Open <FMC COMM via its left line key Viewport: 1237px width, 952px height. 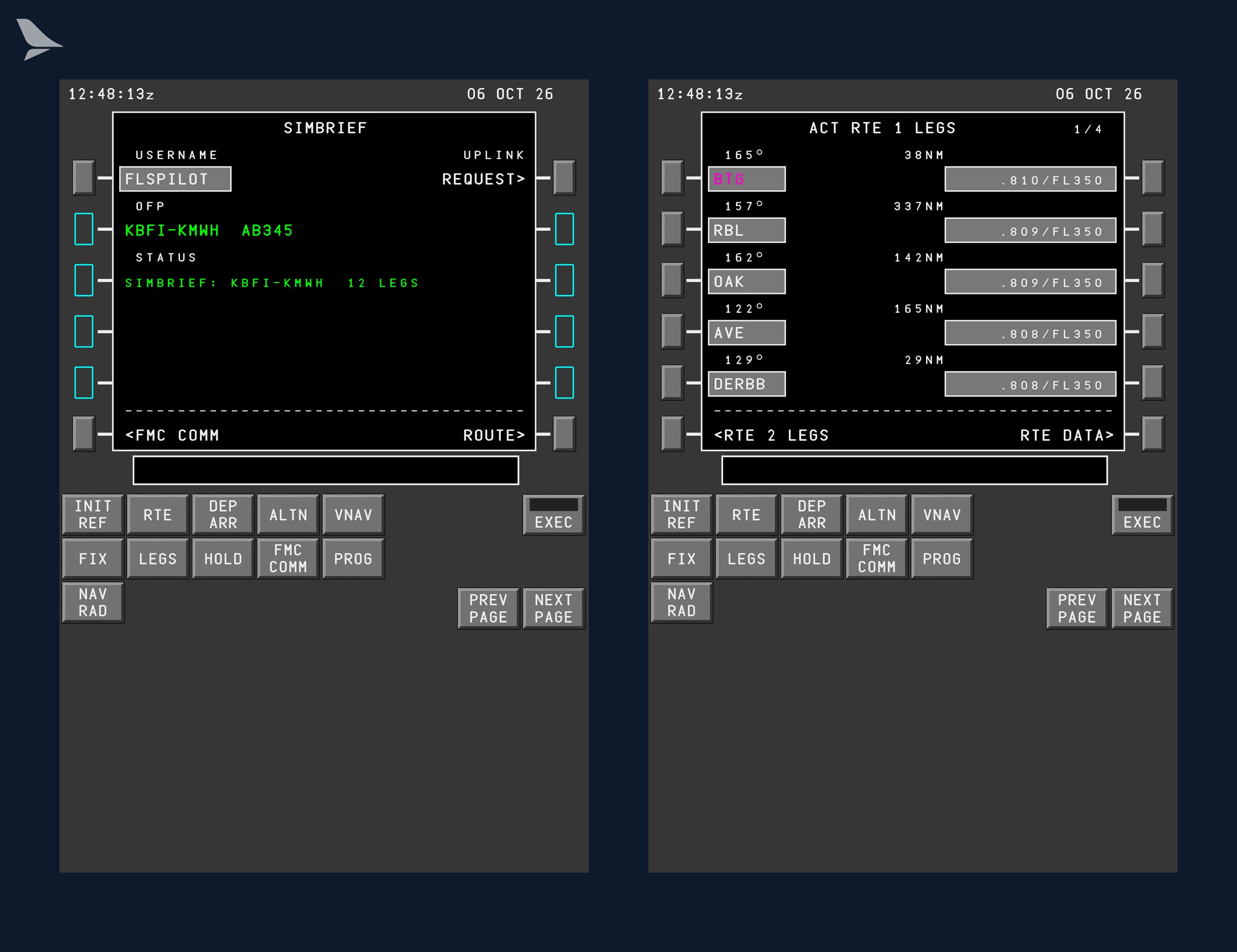tap(84, 434)
